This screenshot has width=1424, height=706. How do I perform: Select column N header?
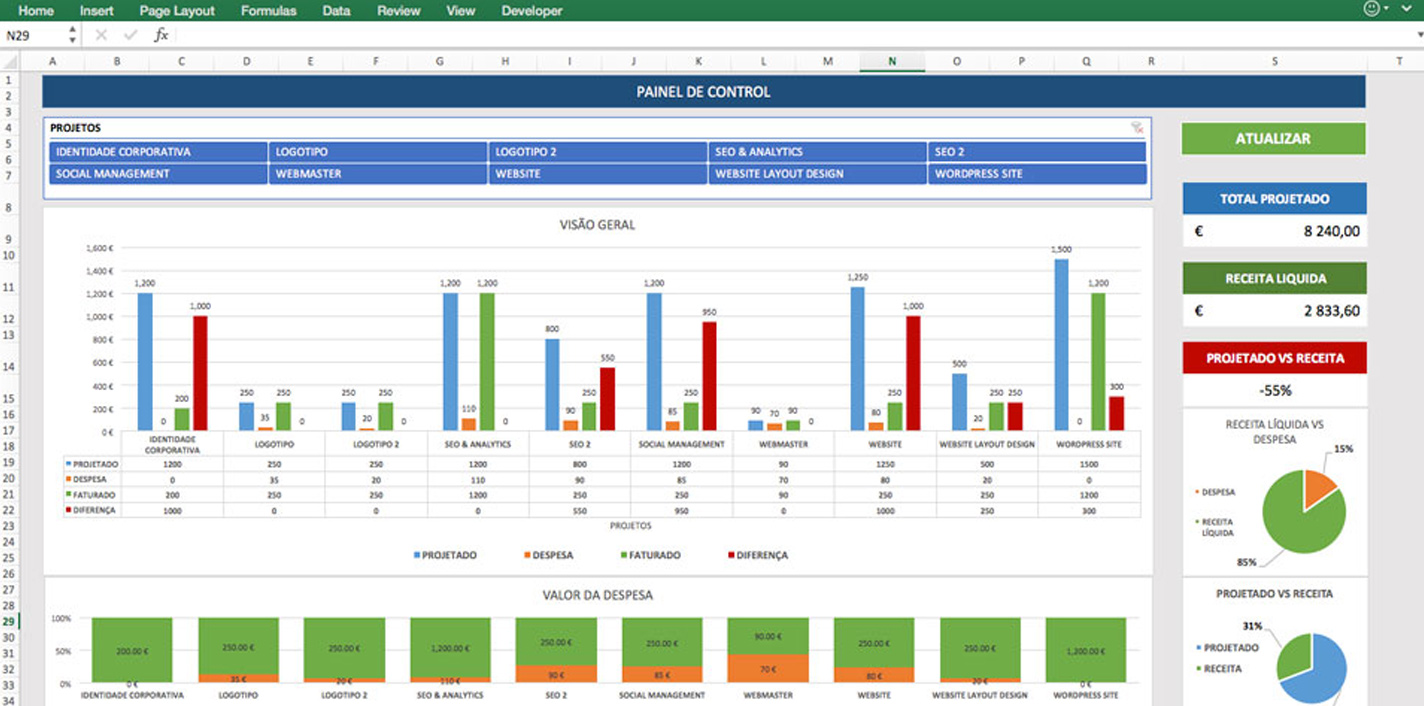coord(892,62)
